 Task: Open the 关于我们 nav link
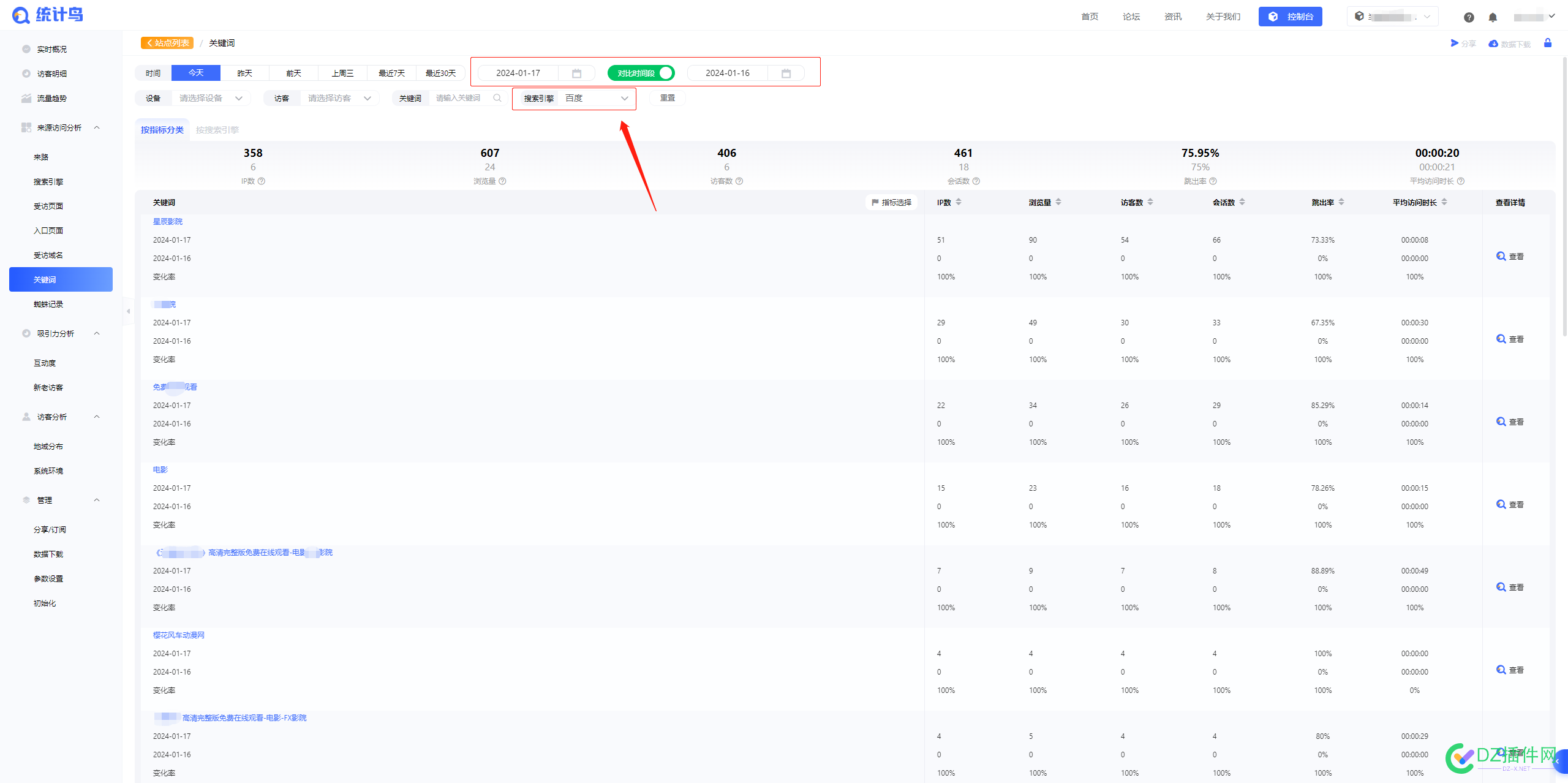(1223, 17)
